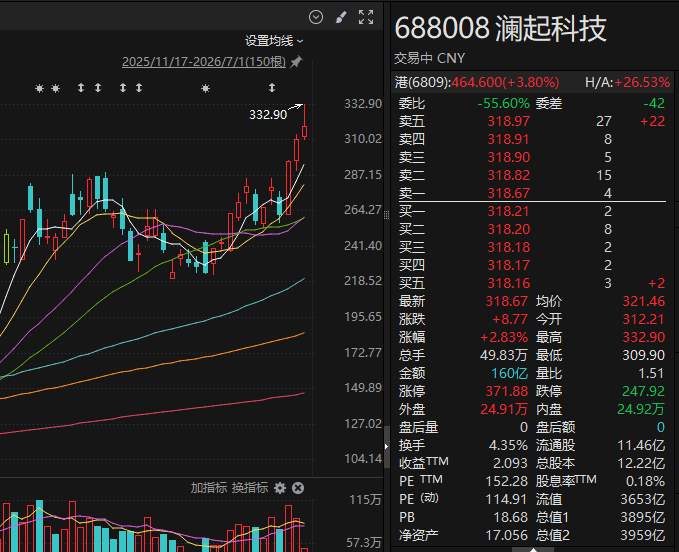Click the panel collapse arrow on divider
This screenshot has width=679, height=552.
click(386, 446)
